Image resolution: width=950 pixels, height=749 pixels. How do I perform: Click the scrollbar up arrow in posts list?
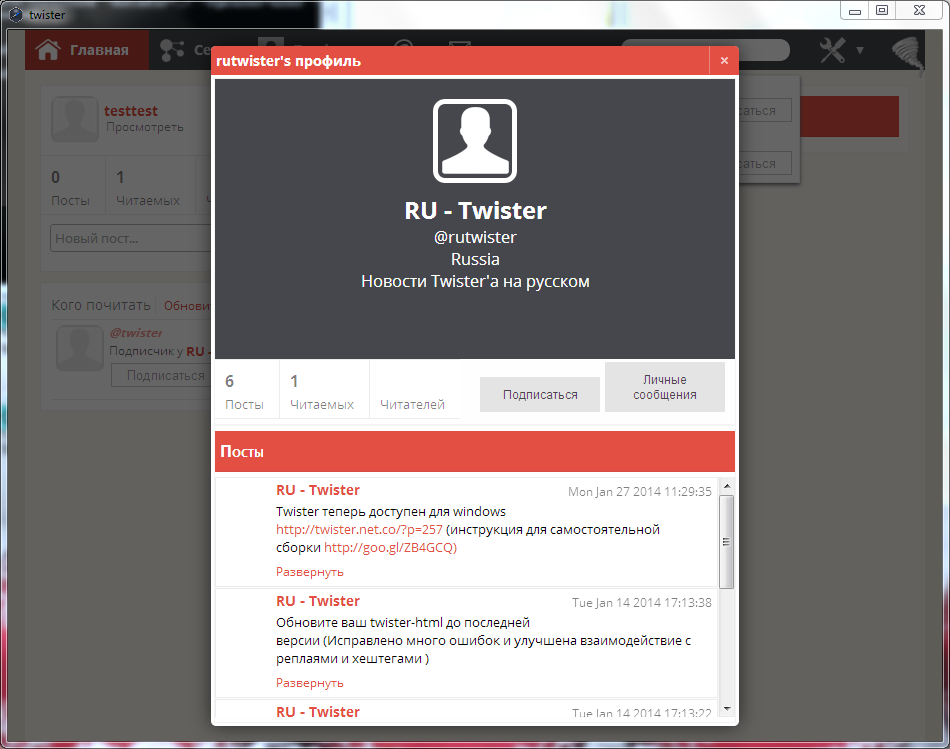[x=727, y=486]
